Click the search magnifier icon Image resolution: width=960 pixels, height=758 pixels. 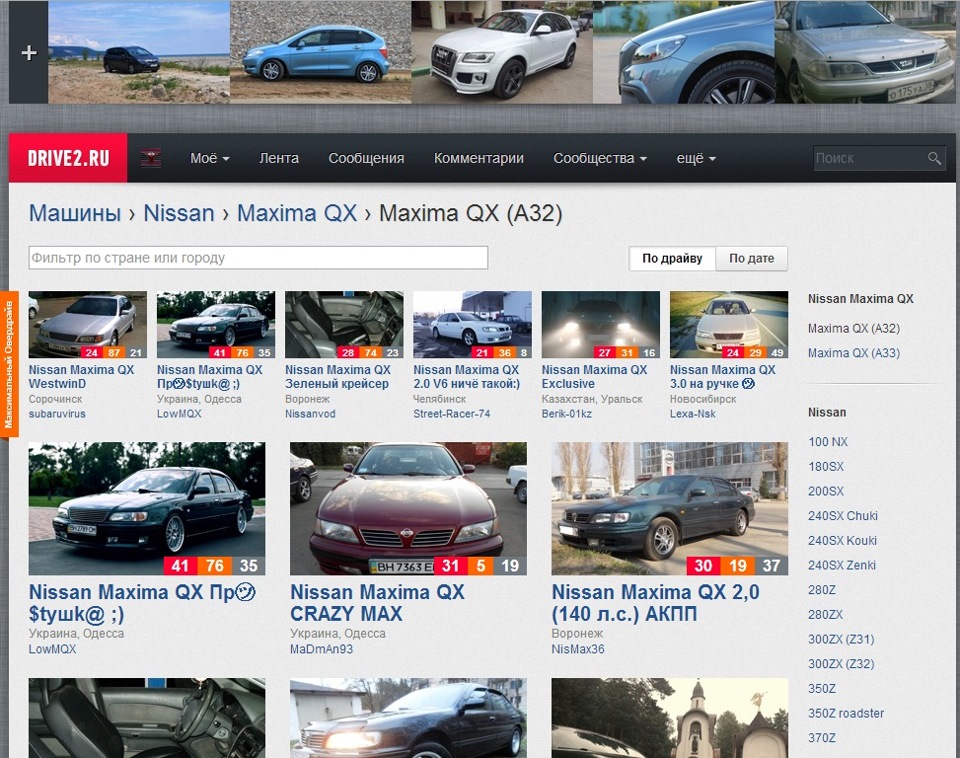click(934, 158)
